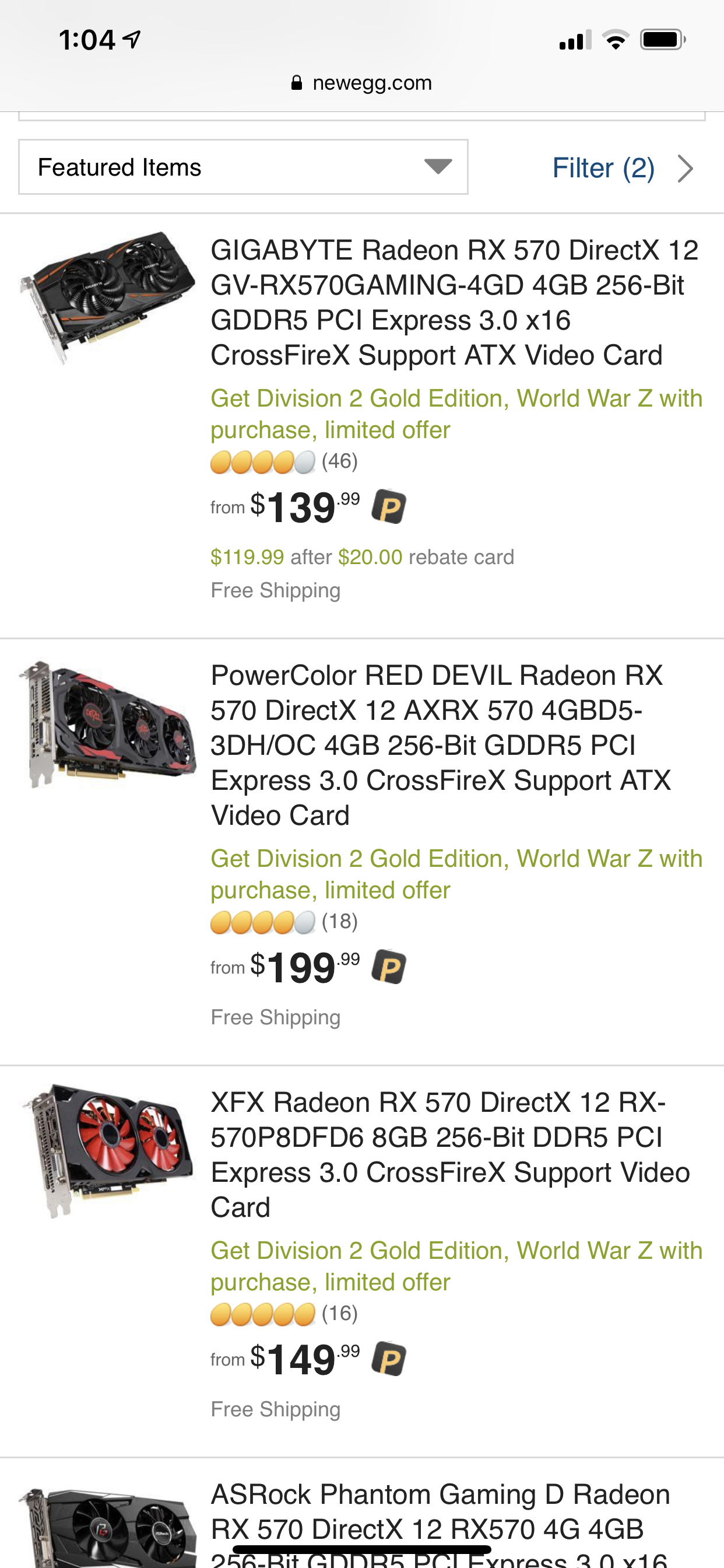Tap the GIGABYTE card's star rating
The width and height of the screenshot is (724, 1568).
click(263, 463)
